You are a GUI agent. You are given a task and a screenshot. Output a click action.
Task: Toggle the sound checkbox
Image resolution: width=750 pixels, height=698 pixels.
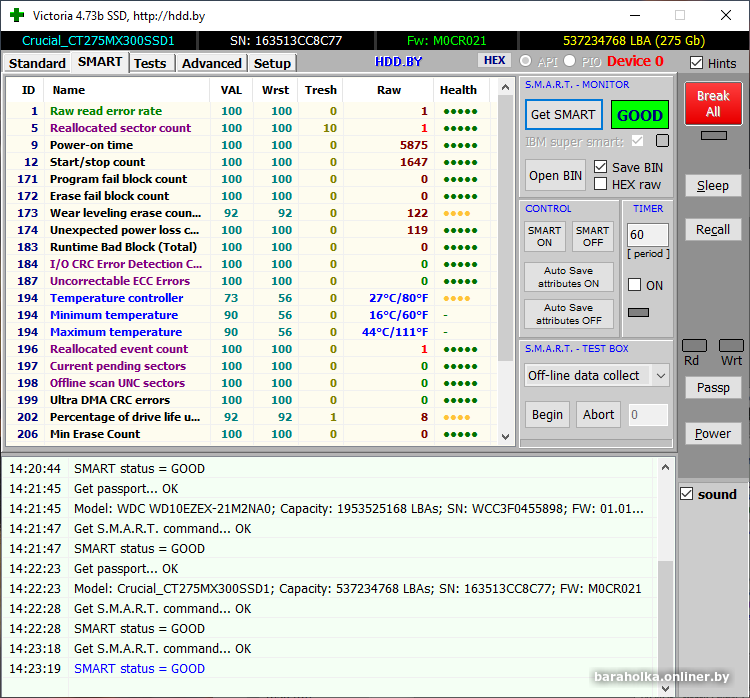(x=686, y=494)
